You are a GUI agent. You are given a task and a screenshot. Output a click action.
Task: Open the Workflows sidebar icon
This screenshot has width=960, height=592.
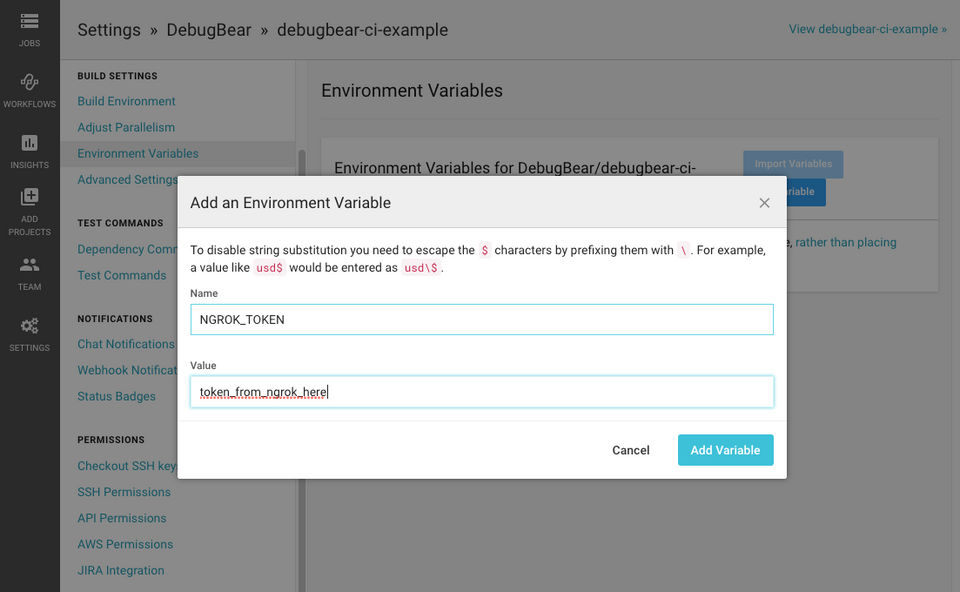(x=29, y=82)
